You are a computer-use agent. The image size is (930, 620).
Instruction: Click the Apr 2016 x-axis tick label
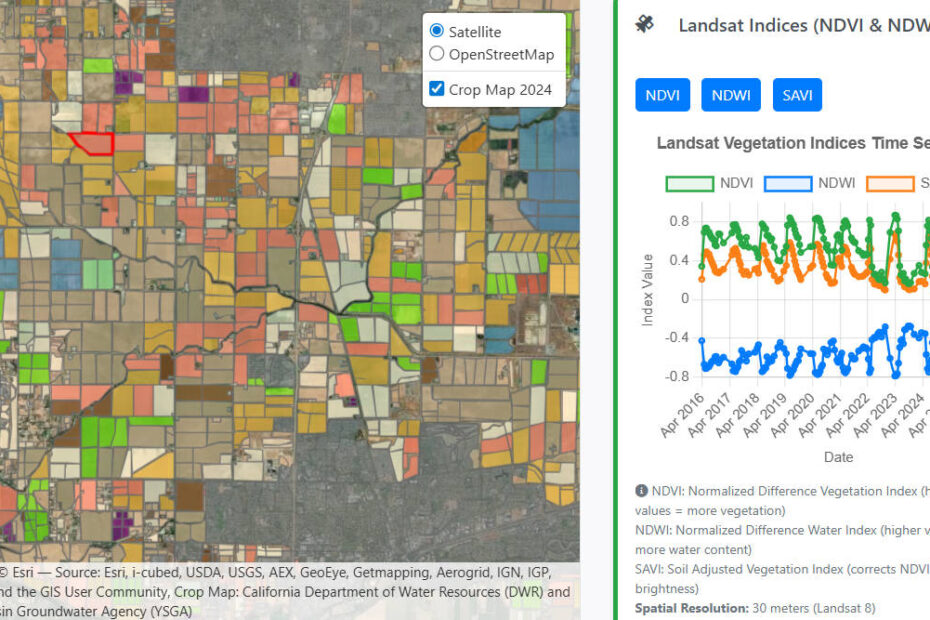point(682,417)
